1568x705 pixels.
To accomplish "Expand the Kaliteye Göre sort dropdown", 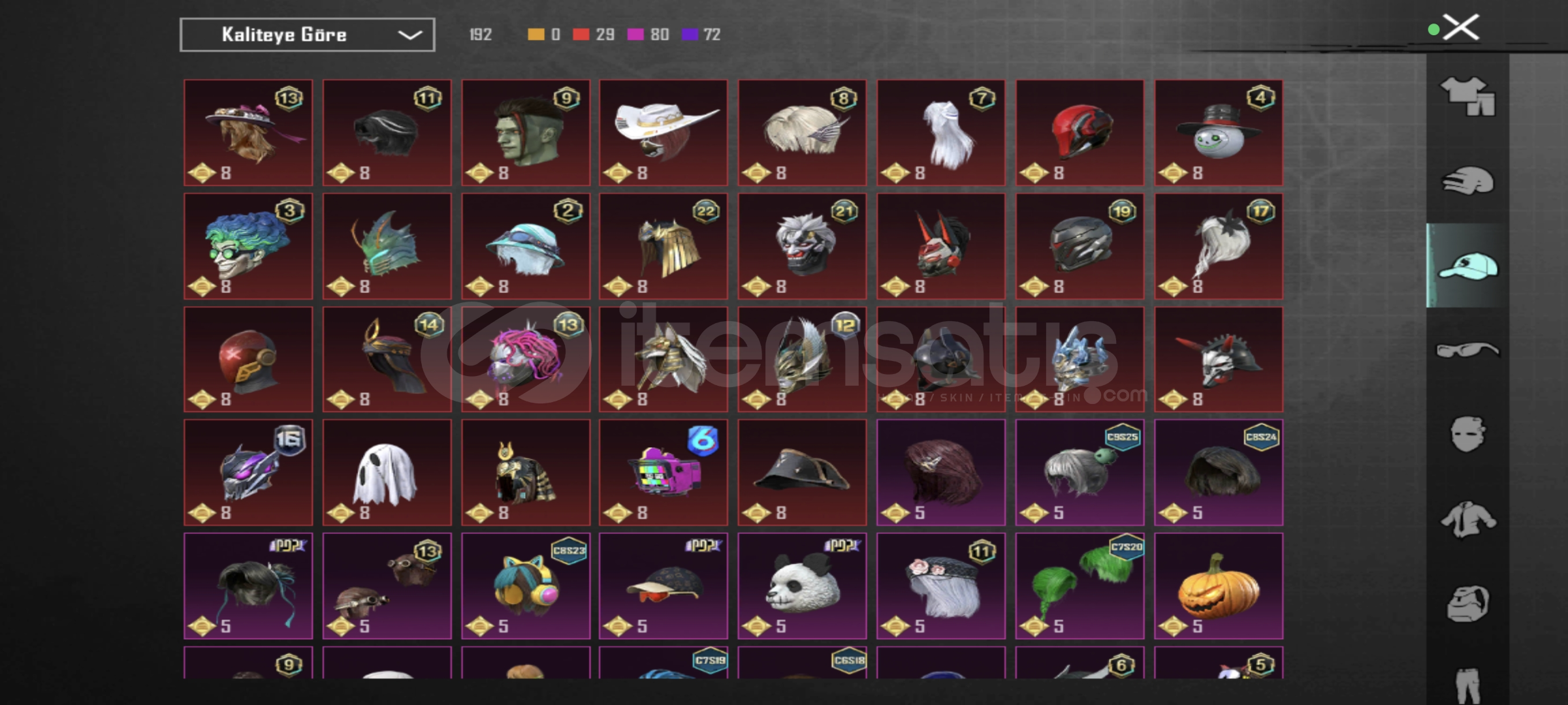I will click(x=307, y=35).
